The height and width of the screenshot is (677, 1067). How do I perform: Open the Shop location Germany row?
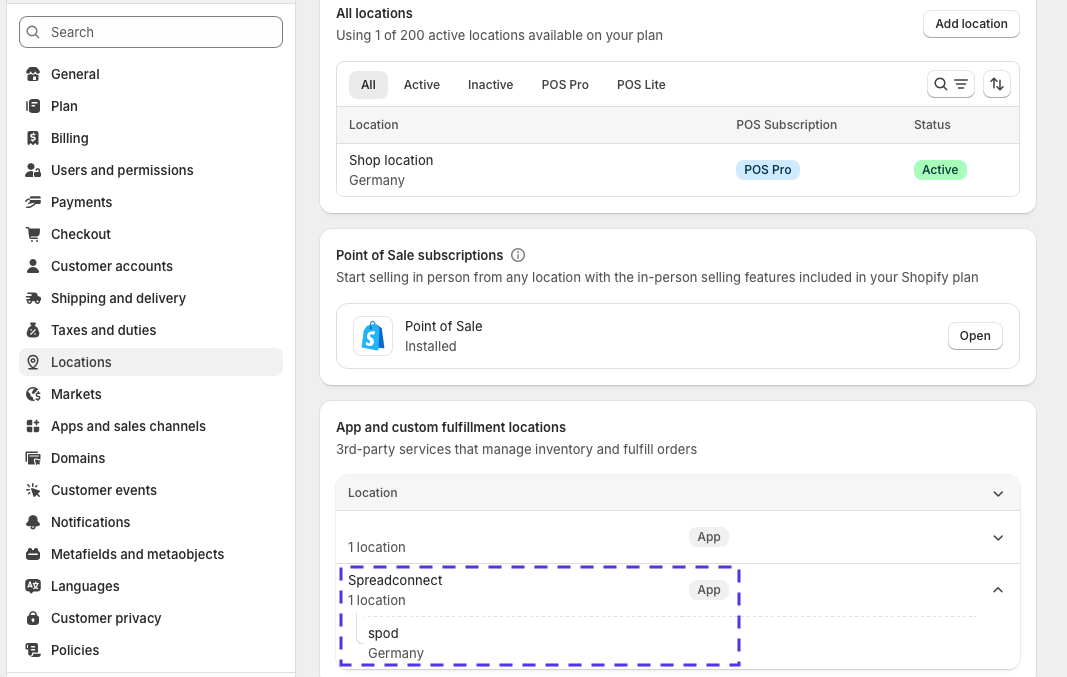678,170
